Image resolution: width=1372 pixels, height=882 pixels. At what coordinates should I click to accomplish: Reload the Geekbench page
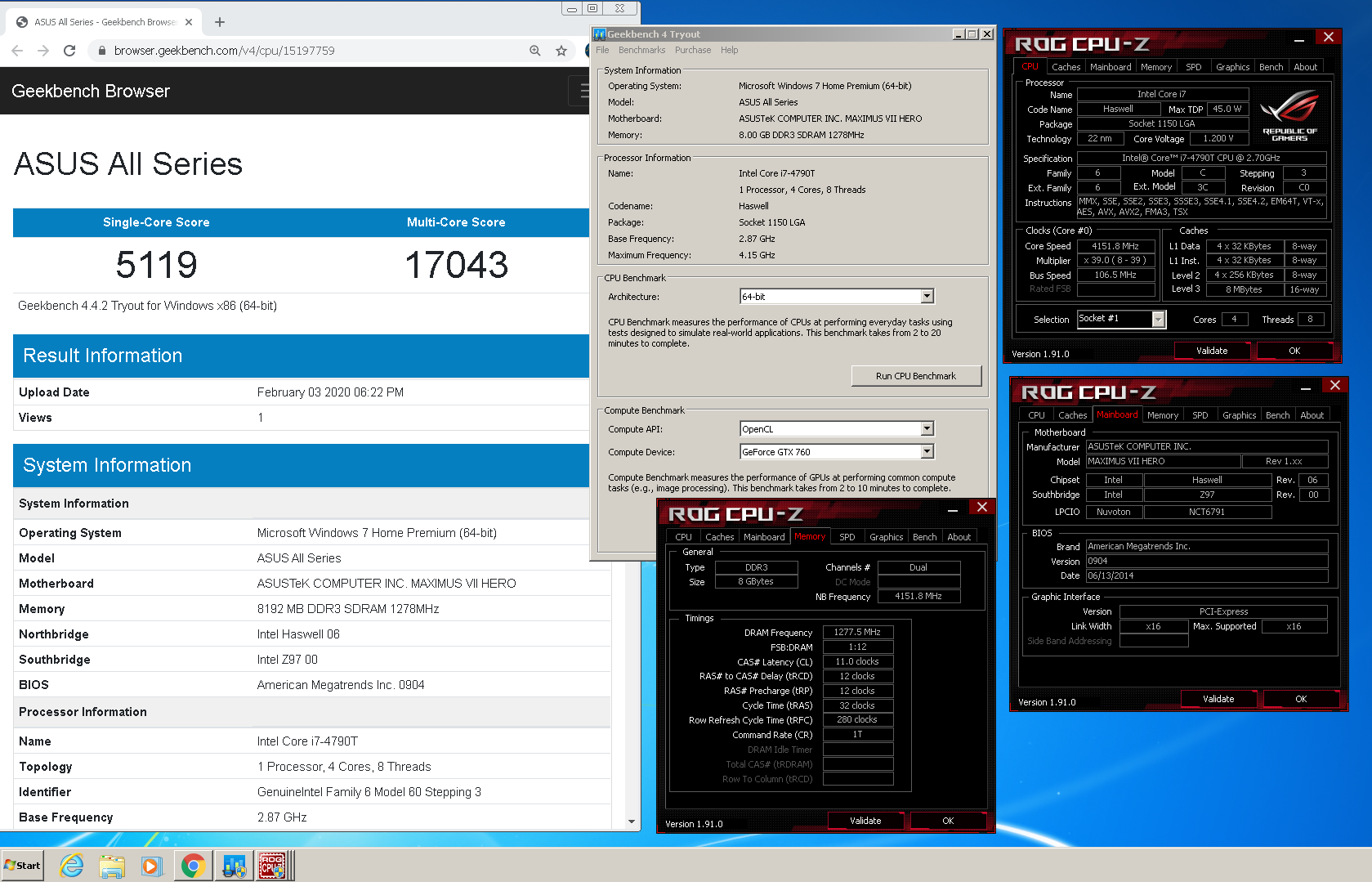pos(69,51)
